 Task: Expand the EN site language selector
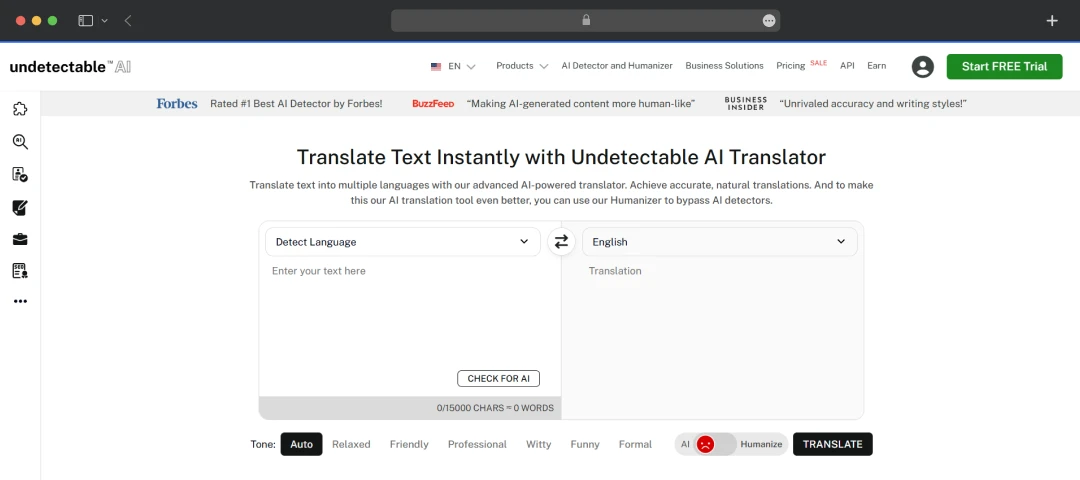pyautogui.click(x=461, y=66)
